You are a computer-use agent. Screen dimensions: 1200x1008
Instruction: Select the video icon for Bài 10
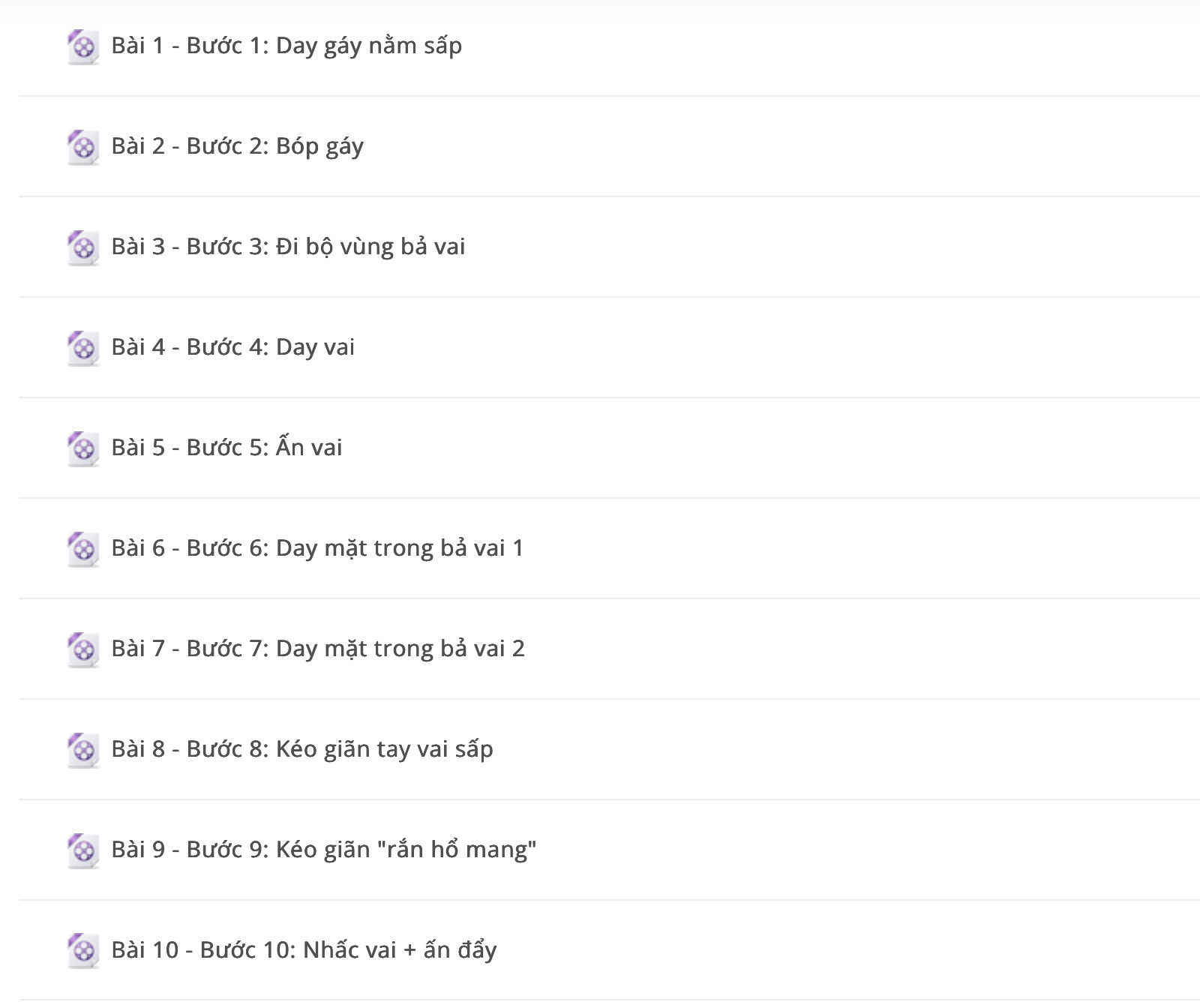pyautogui.click(x=83, y=952)
